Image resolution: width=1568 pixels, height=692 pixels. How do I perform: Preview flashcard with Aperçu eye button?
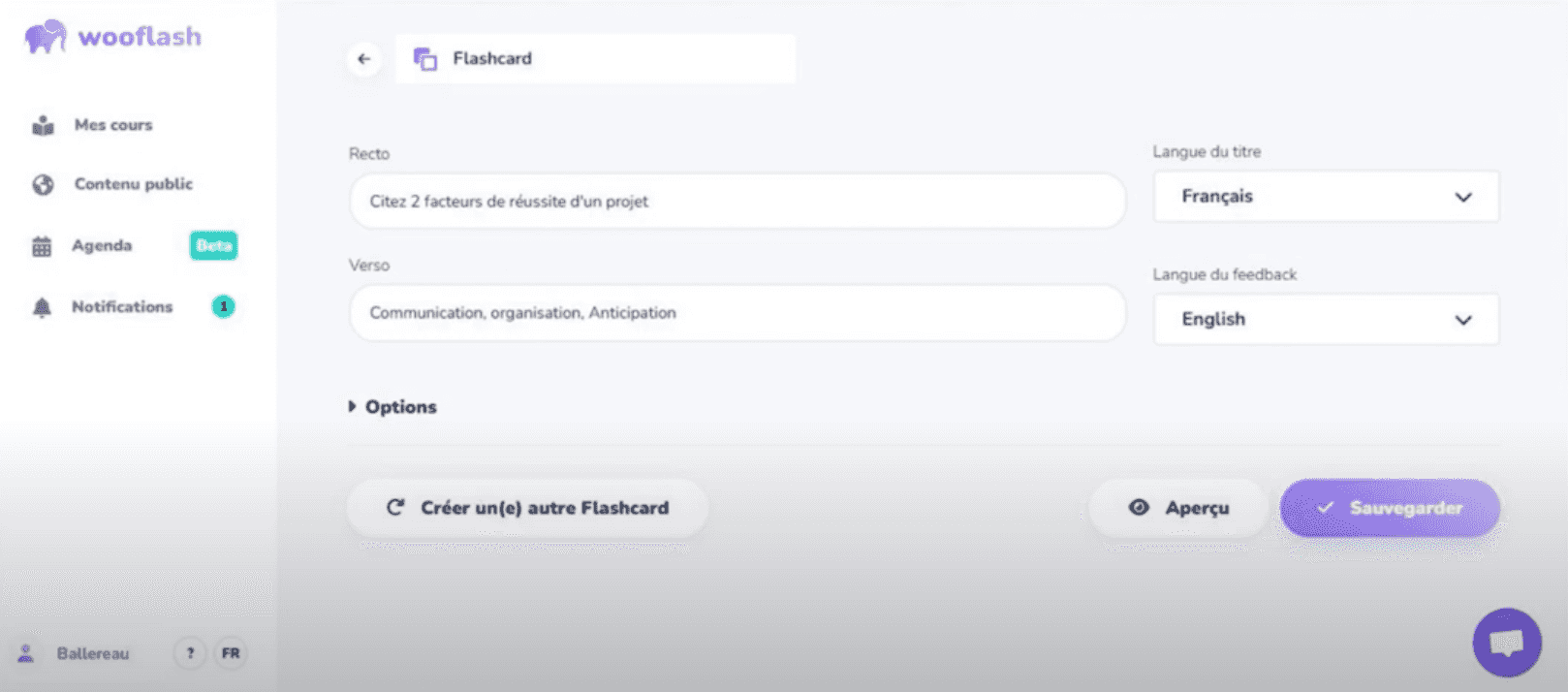[x=1178, y=508]
